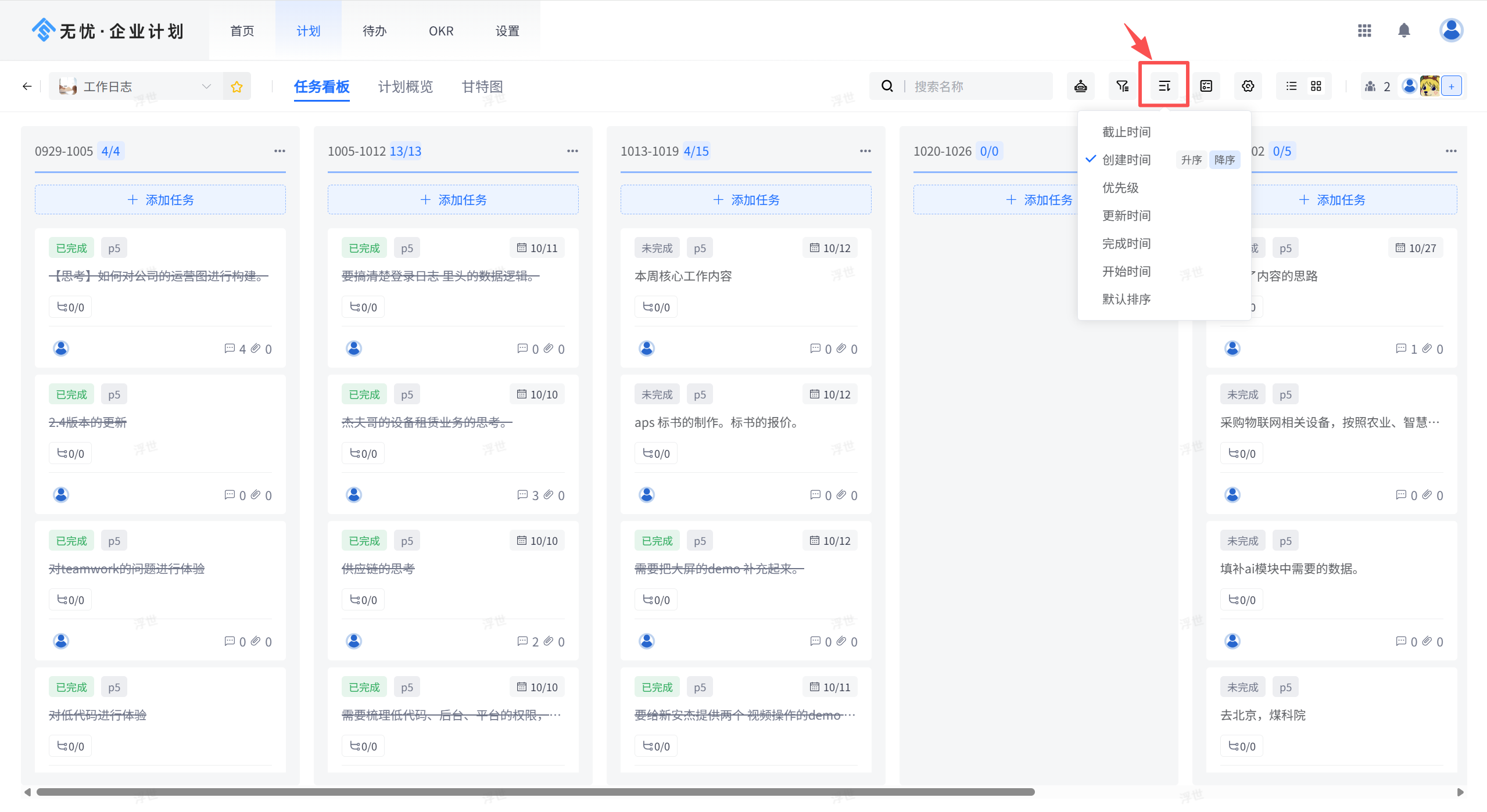Toggle the favorite star for 工作日志
This screenshot has width=1487, height=812.
coord(237,87)
